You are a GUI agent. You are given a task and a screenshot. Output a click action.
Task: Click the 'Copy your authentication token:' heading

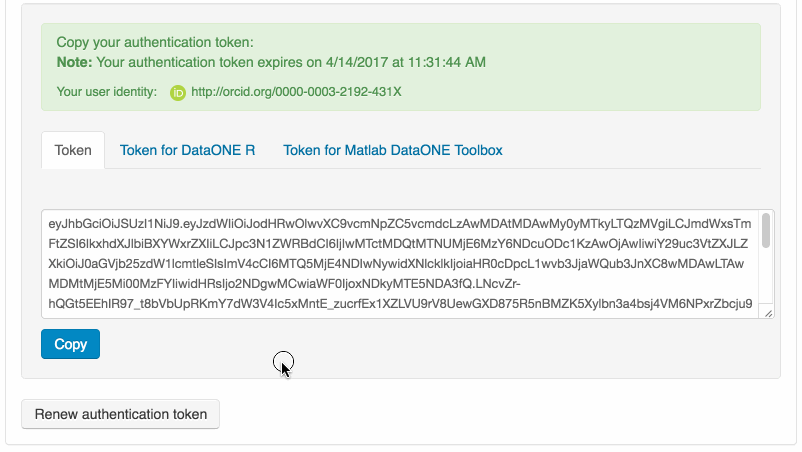coord(155,42)
